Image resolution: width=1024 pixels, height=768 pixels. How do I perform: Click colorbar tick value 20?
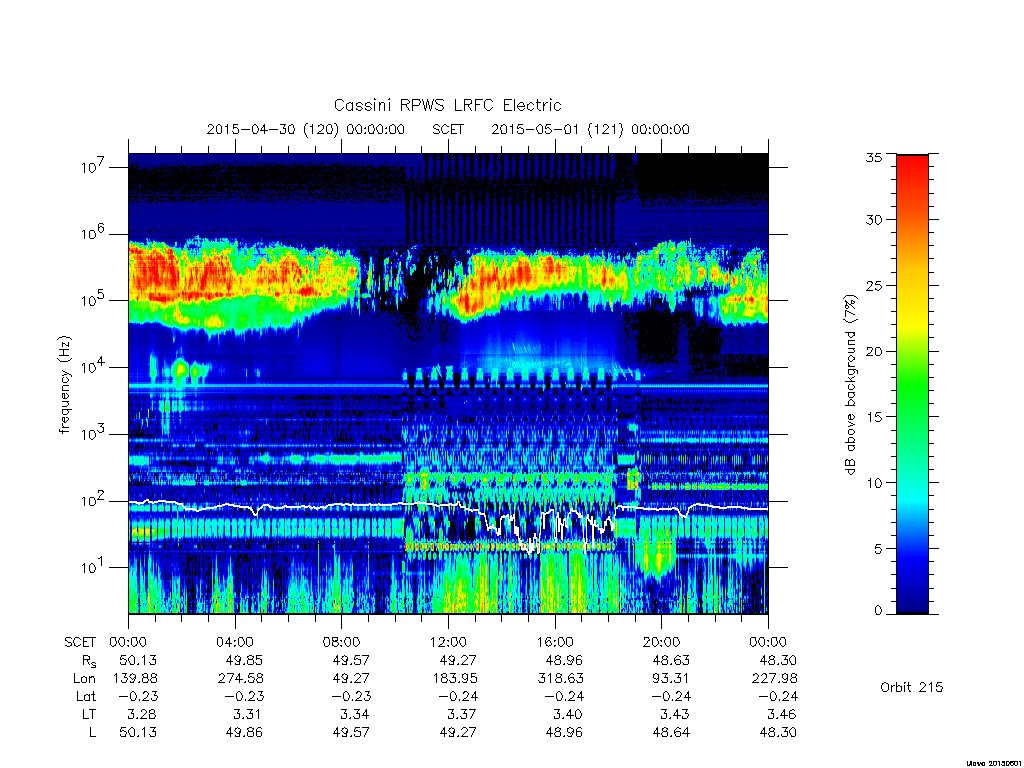873,351
